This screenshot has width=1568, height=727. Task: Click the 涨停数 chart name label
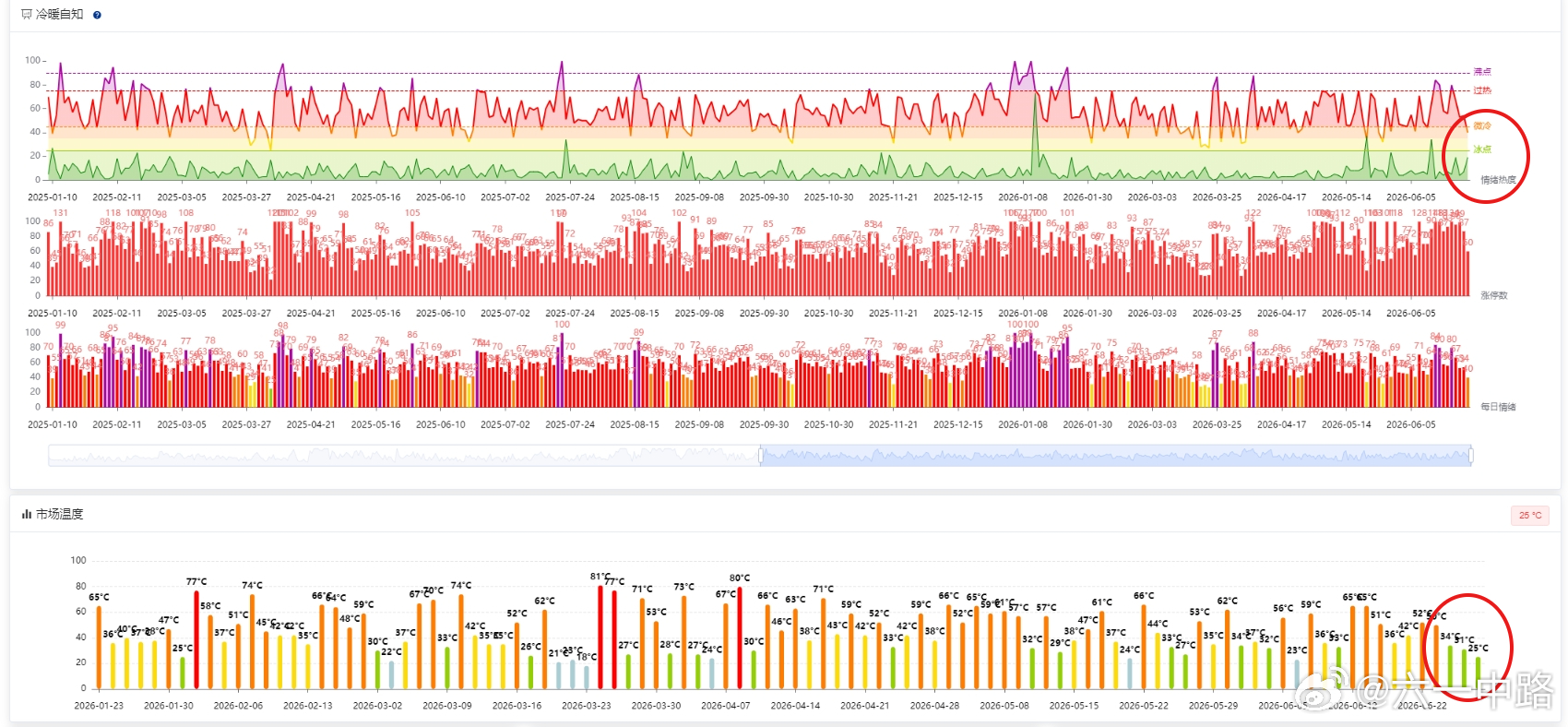pos(1493,295)
